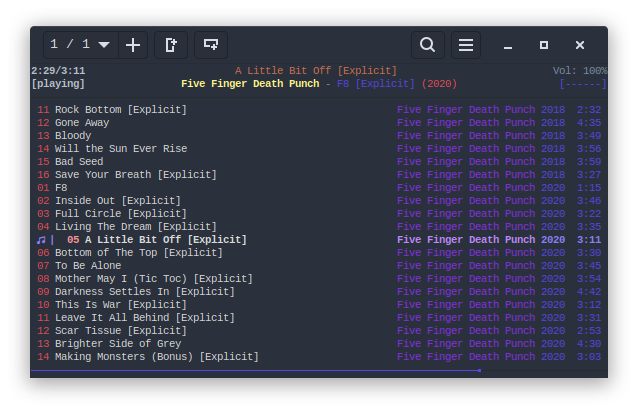
Task: Select track 06 Bottom of The Top
Action: tap(319, 253)
